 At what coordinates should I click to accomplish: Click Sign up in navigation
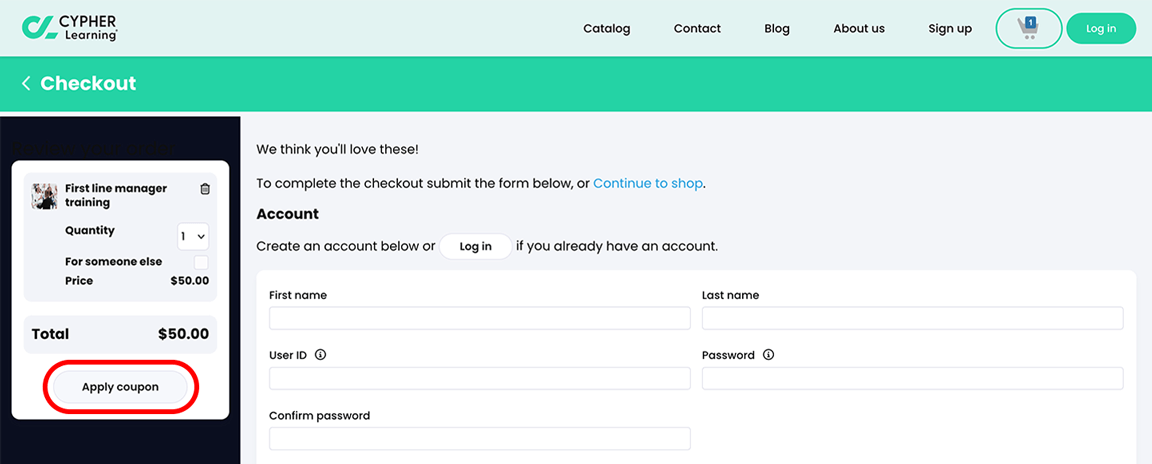pyautogui.click(x=950, y=29)
